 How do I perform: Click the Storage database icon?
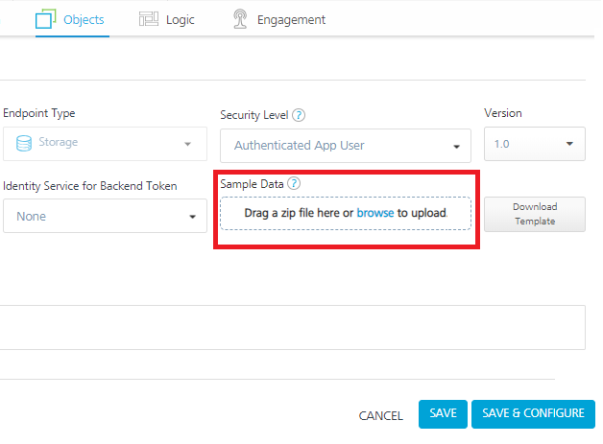click(23, 143)
